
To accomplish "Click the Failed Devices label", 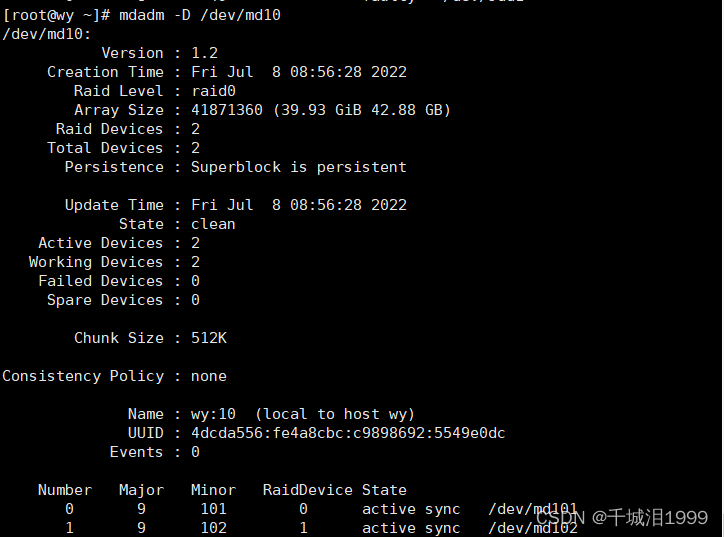I will [x=100, y=281].
